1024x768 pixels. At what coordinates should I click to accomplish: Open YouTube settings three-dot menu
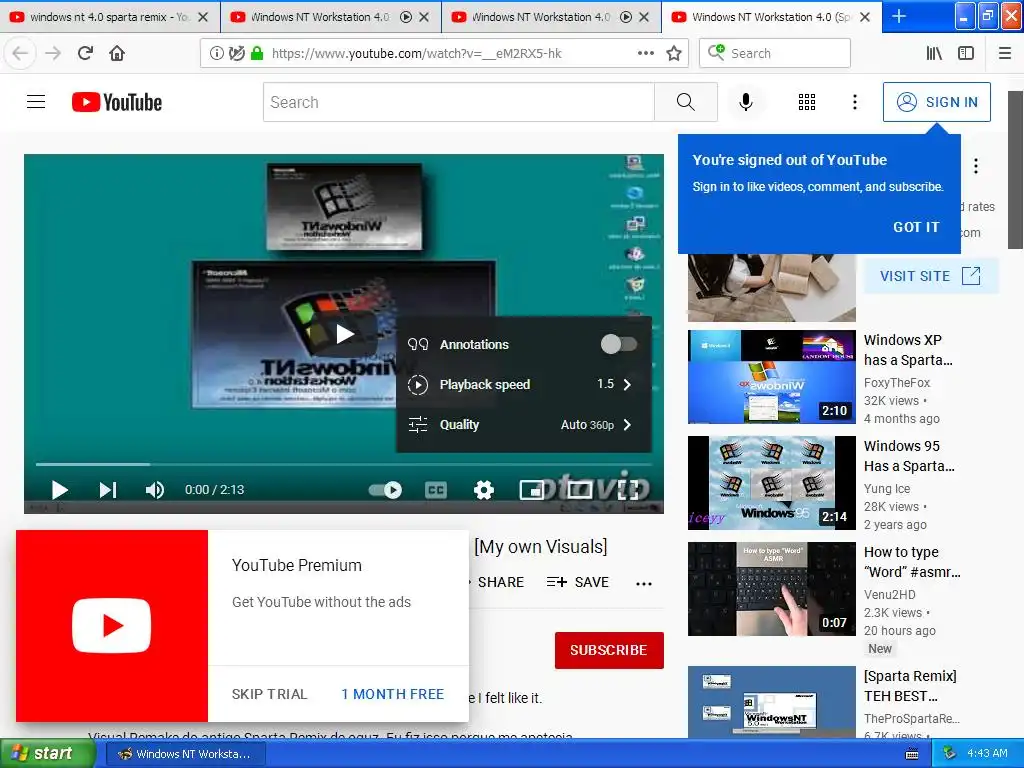(855, 102)
